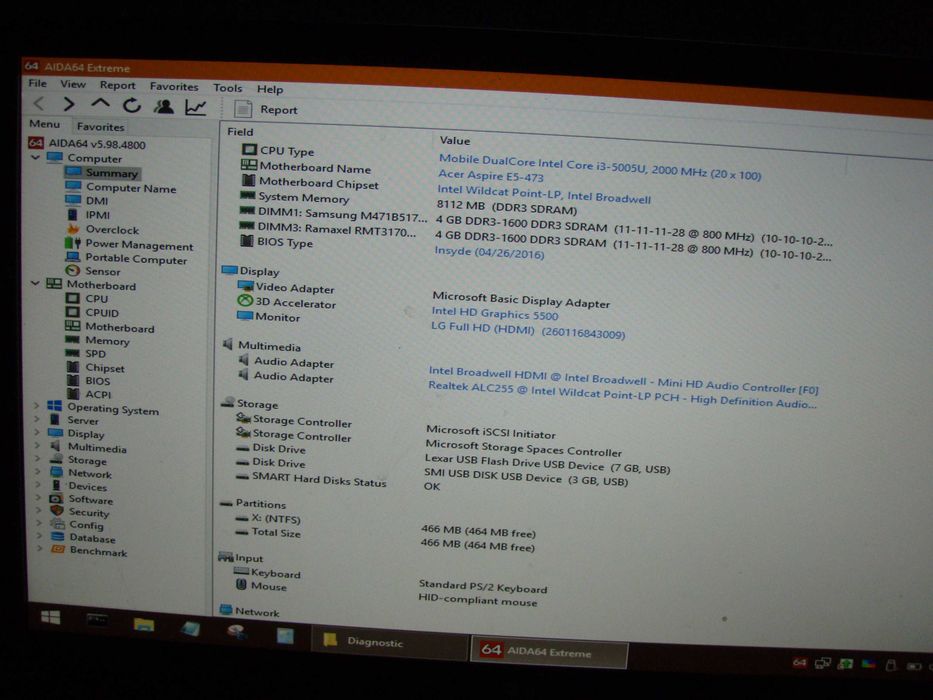This screenshot has height=700, width=933.
Task: Select the Overclock flame icon item
Action: point(73,229)
